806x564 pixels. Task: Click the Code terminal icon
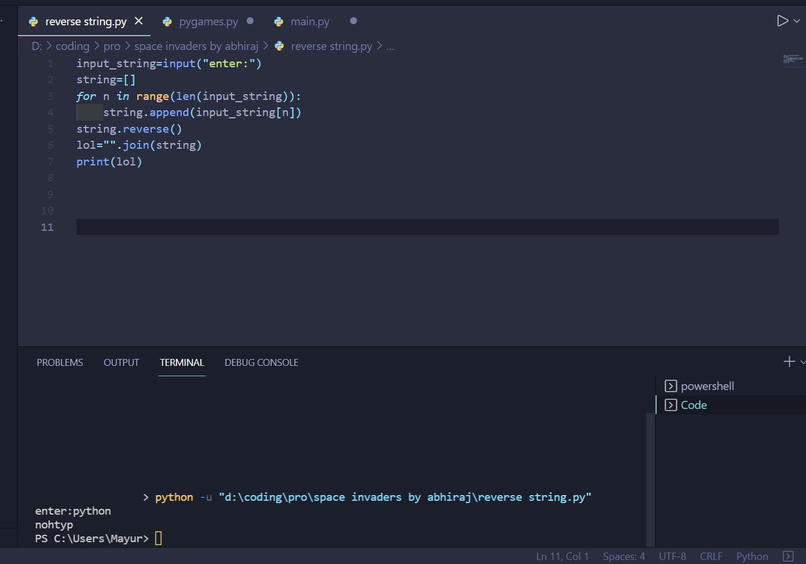coord(670,405)
